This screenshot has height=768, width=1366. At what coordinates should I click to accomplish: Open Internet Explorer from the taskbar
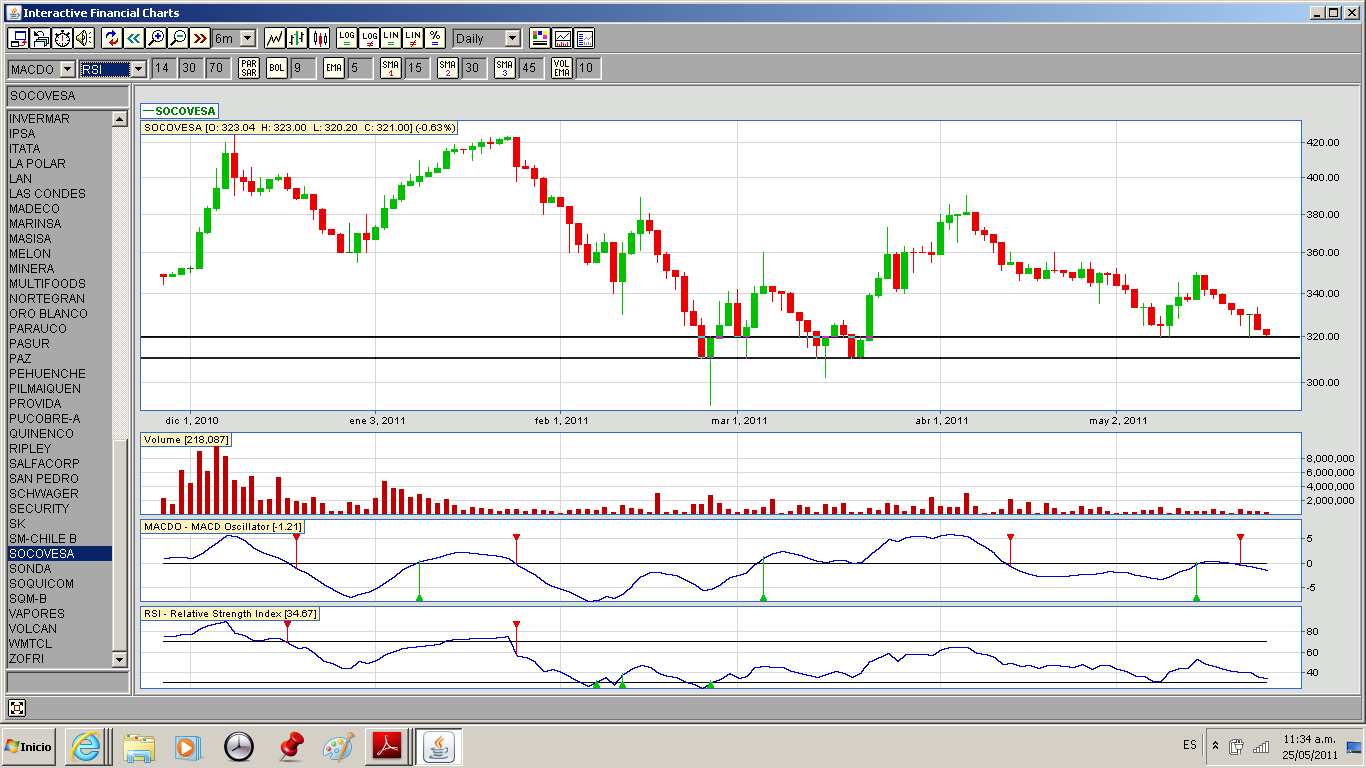pos(88,746)
